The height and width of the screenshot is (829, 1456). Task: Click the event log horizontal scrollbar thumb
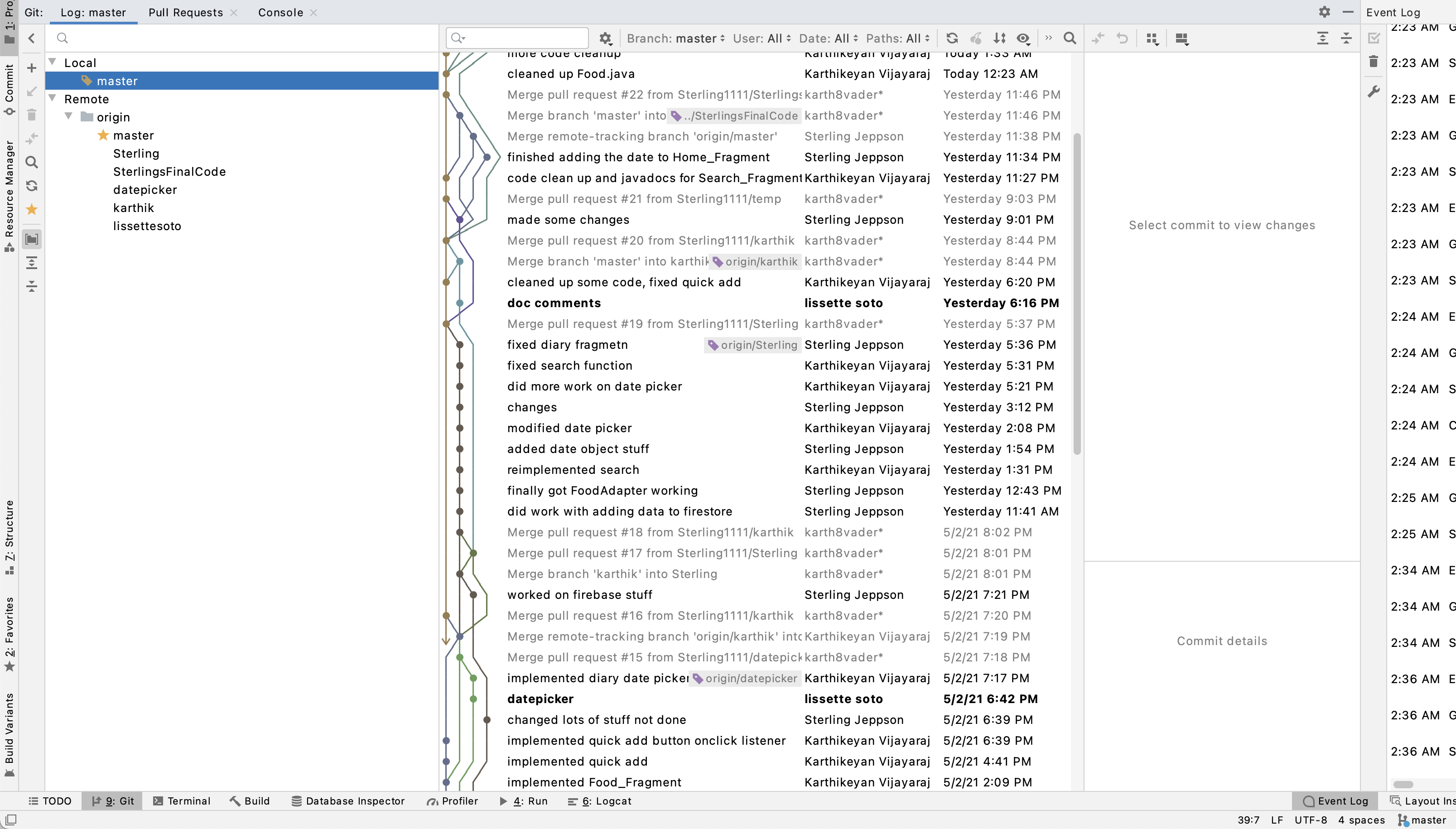coord(1403,785)
